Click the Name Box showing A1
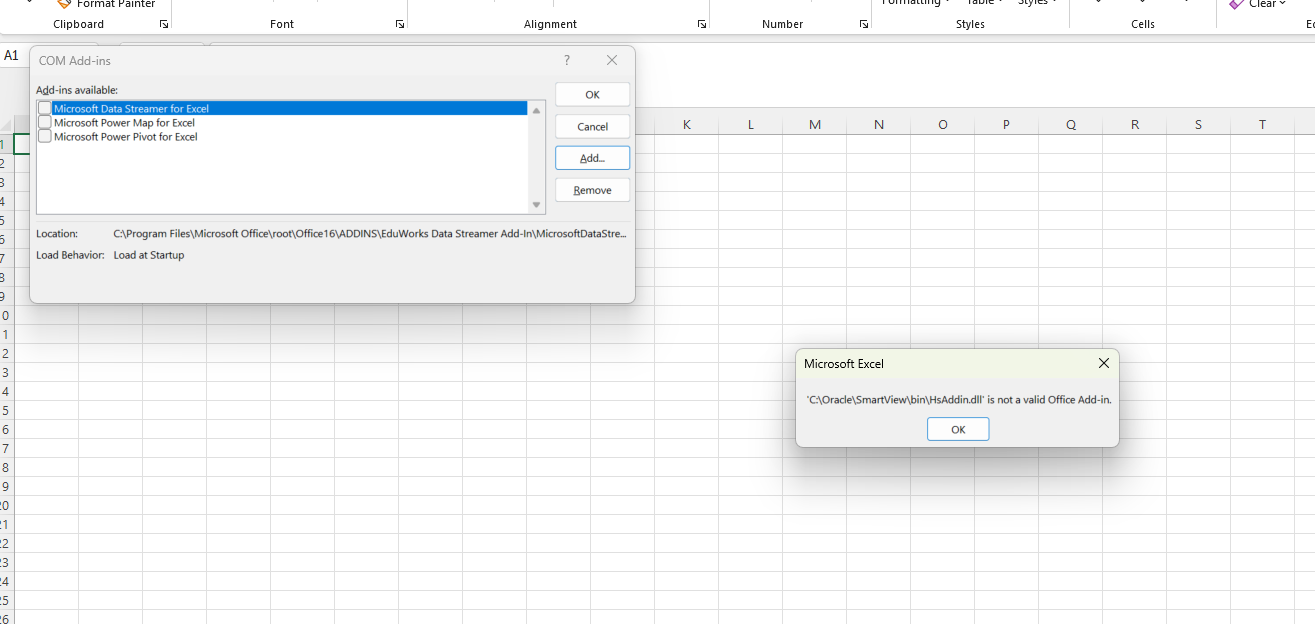The image size is (1315, 624). [12, 56]
